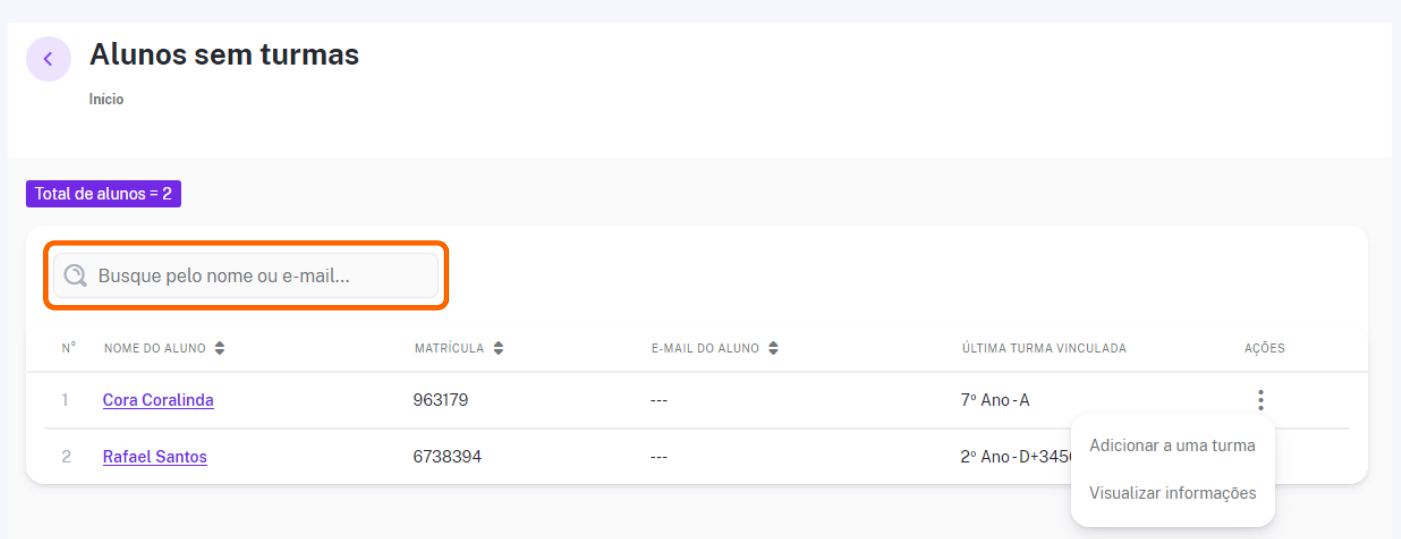This screenshot has height=539, width=1401.
Task: Click the 7º Ano - A class cell
Action: (995, 400)
